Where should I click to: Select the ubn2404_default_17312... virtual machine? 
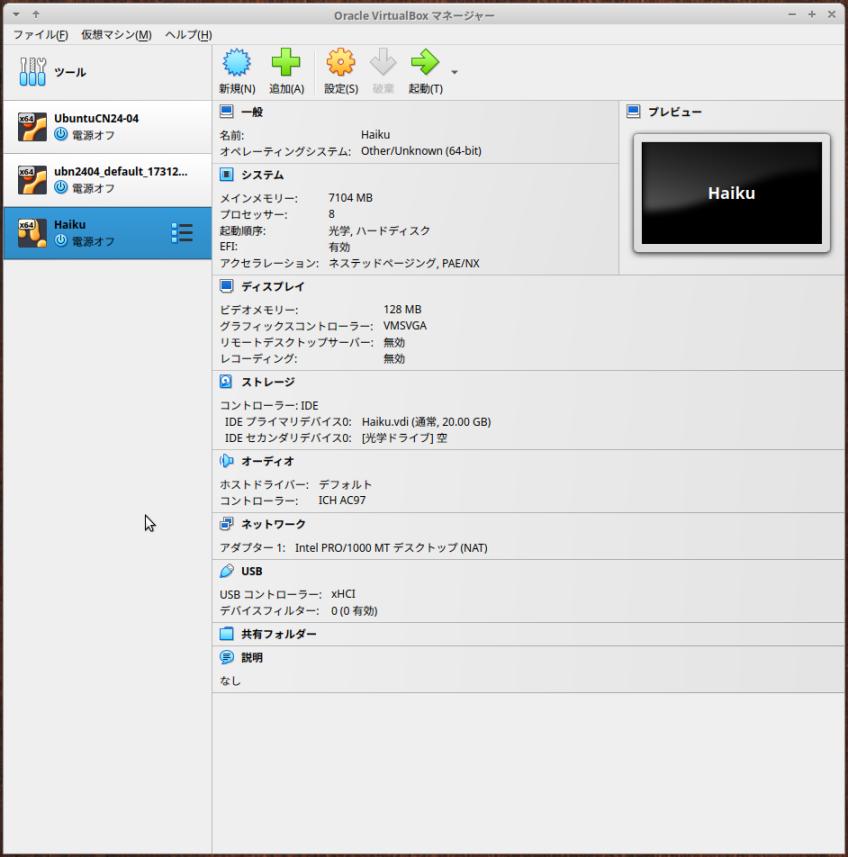[107, 180]
